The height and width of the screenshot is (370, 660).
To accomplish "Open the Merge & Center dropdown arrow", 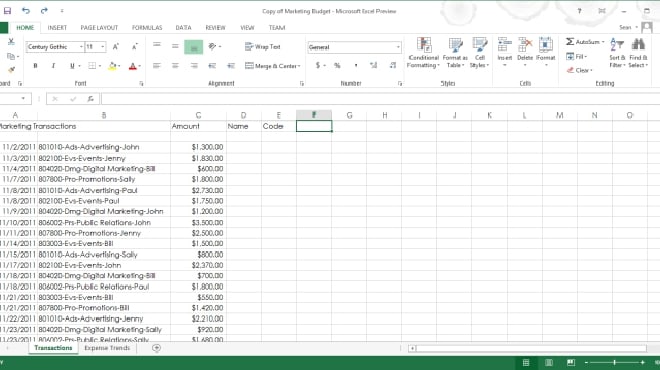I will tap(299, 66).
